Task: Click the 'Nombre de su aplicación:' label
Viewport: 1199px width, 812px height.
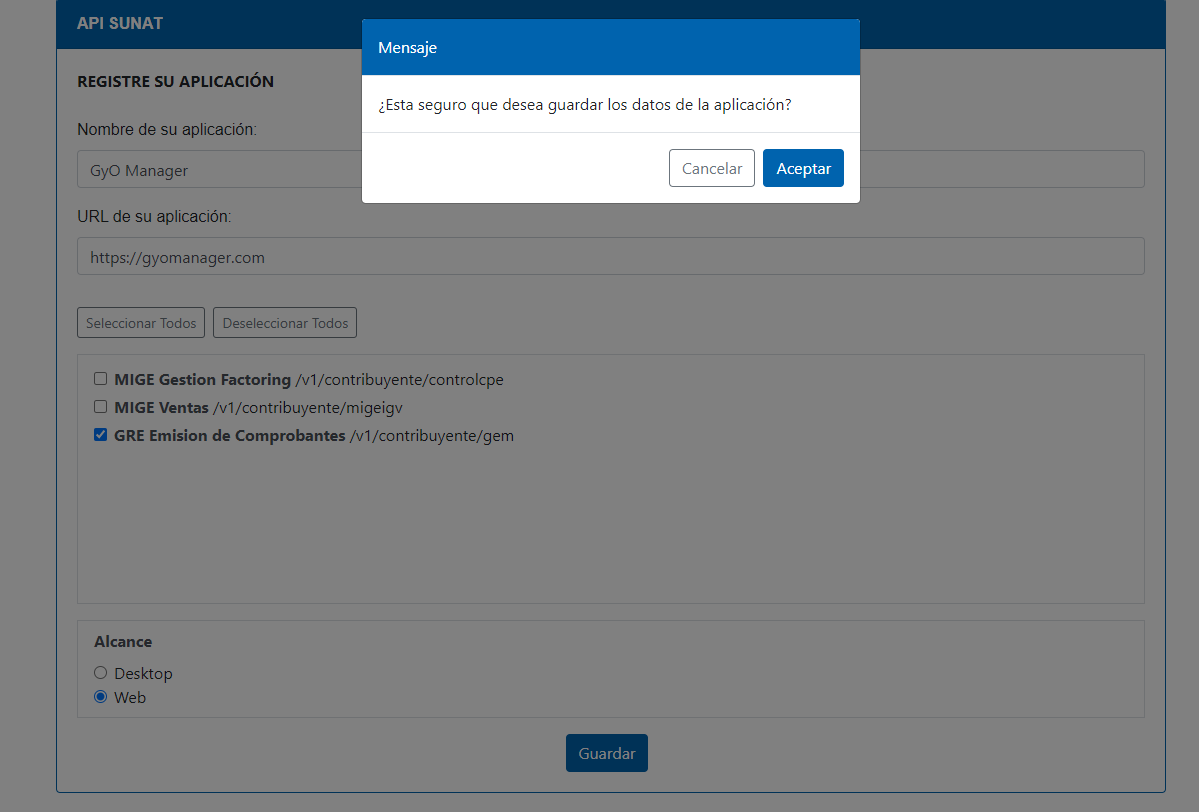Action: click(x=167, y=129)
